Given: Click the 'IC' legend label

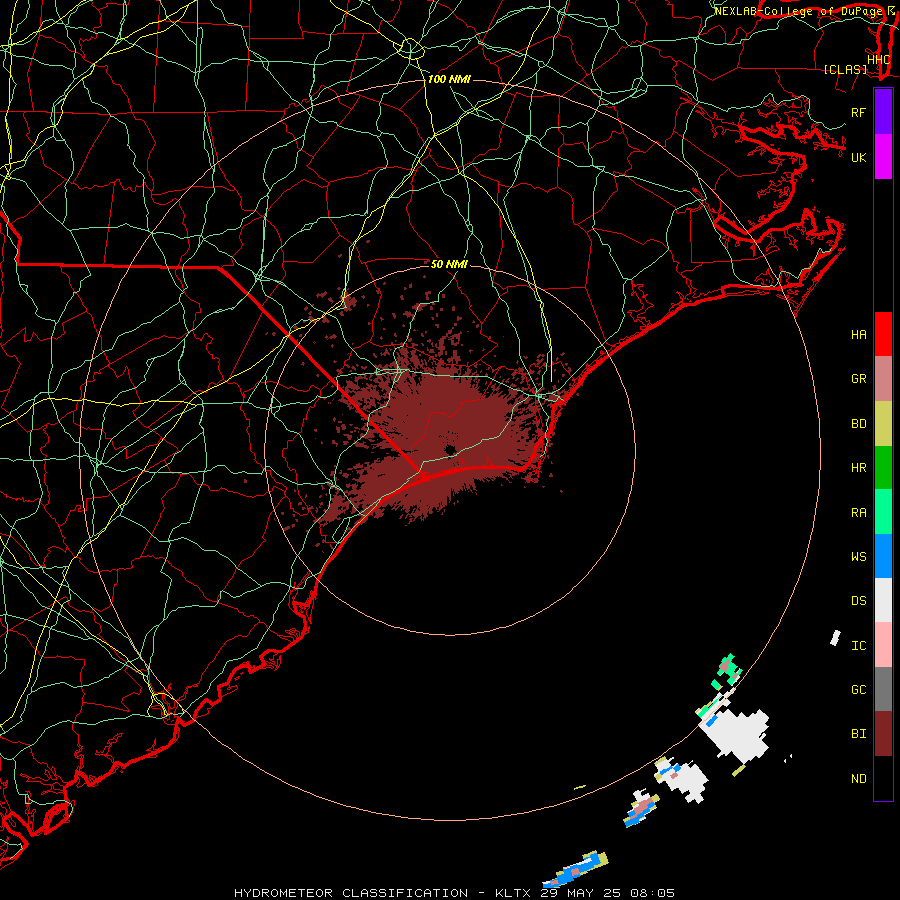Looking at the screenshot, I should [x=858, y=646].
